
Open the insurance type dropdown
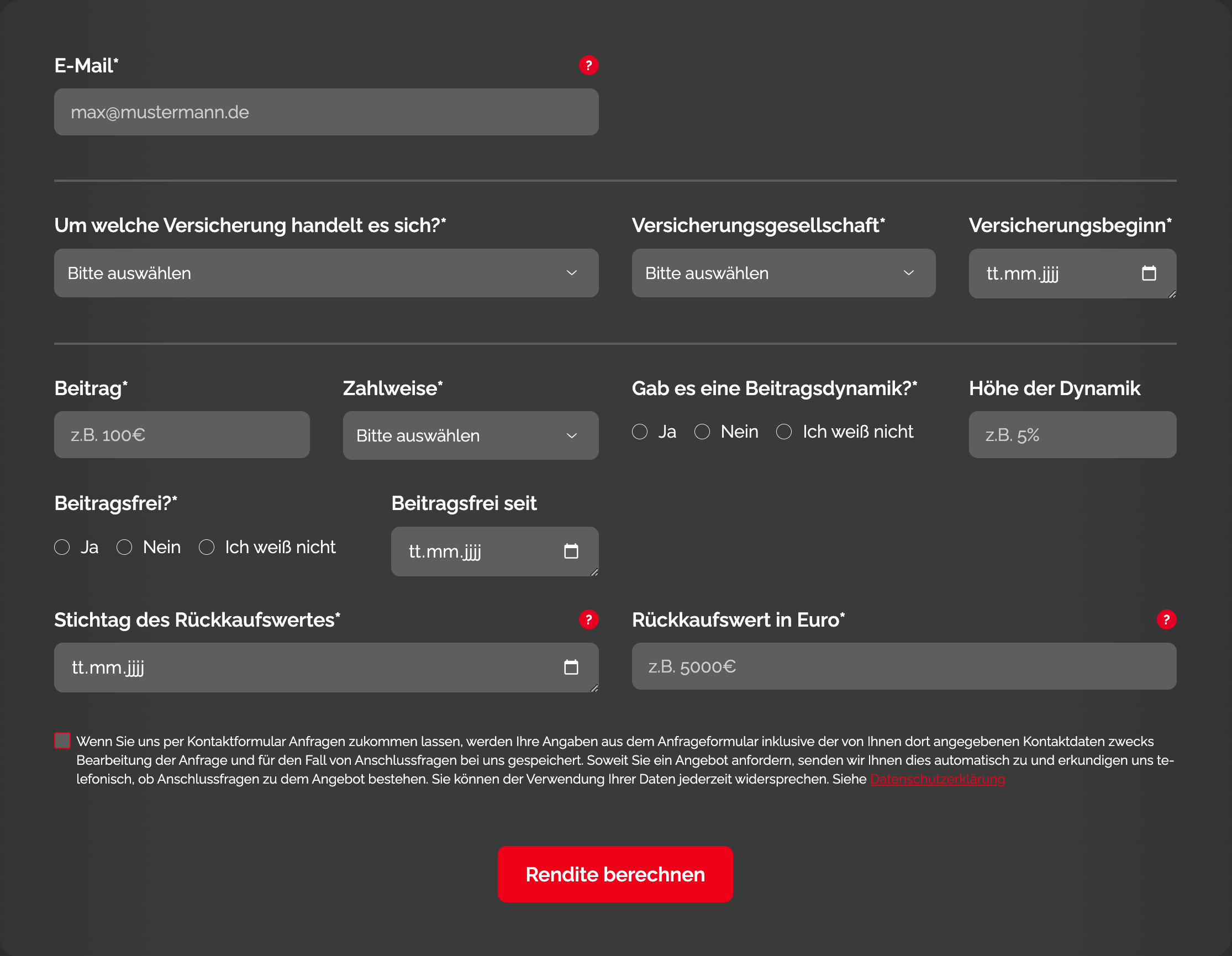coord(326,273)
